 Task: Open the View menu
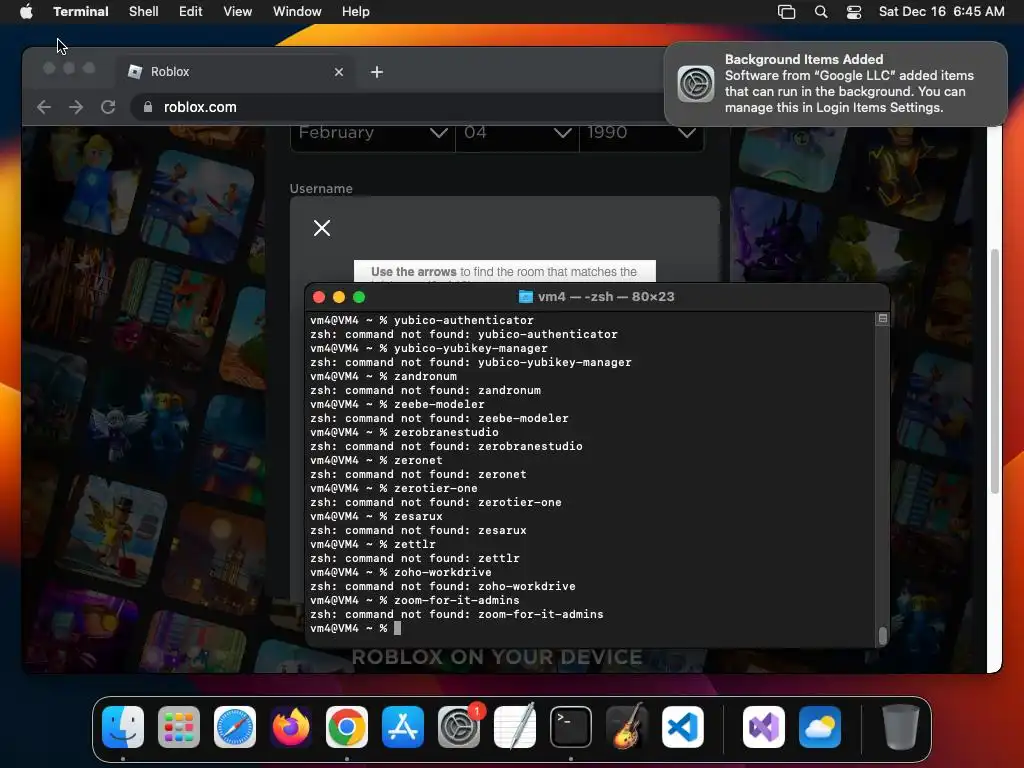238,11
